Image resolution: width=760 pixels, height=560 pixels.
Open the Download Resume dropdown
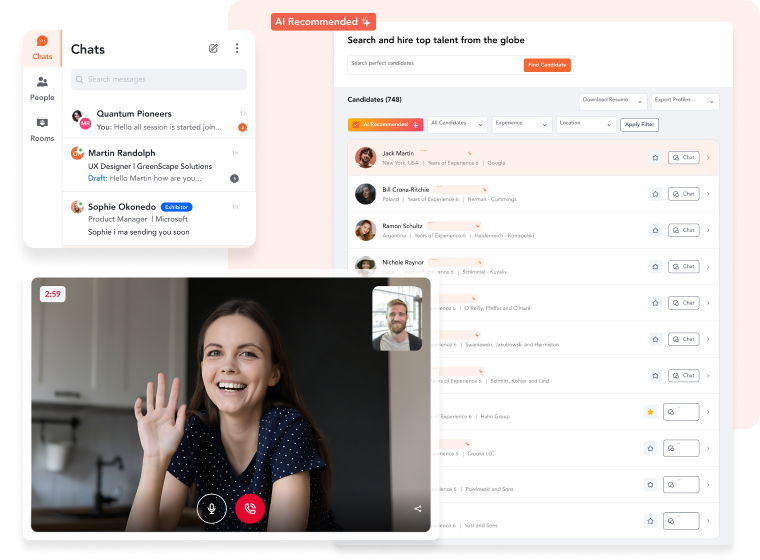point(613,101)
